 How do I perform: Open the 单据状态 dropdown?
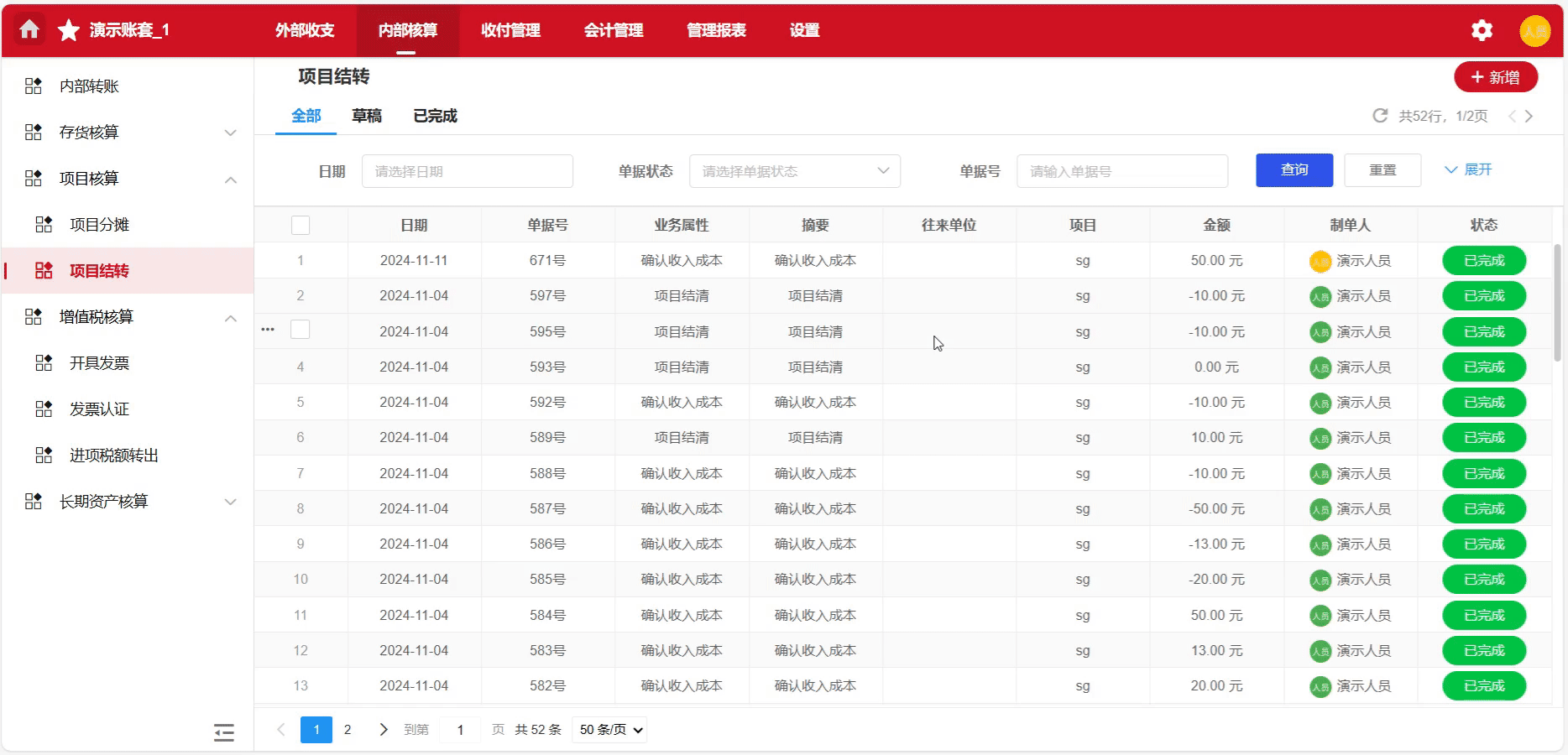[x=794, y=171]
